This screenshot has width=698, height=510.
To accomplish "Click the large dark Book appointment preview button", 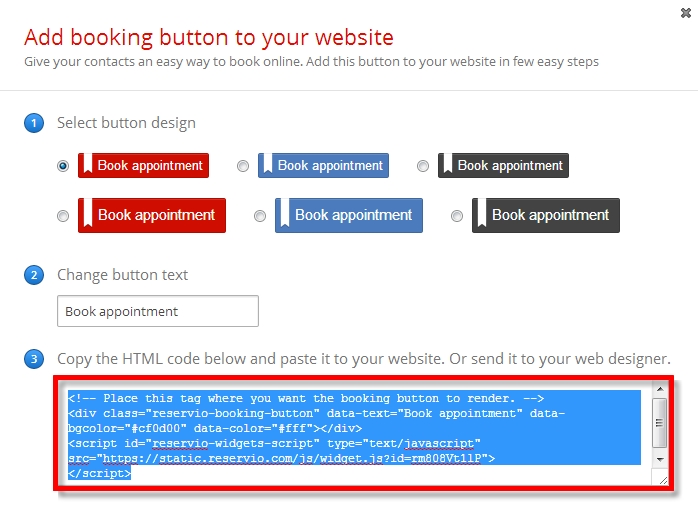I will (546, 215).
